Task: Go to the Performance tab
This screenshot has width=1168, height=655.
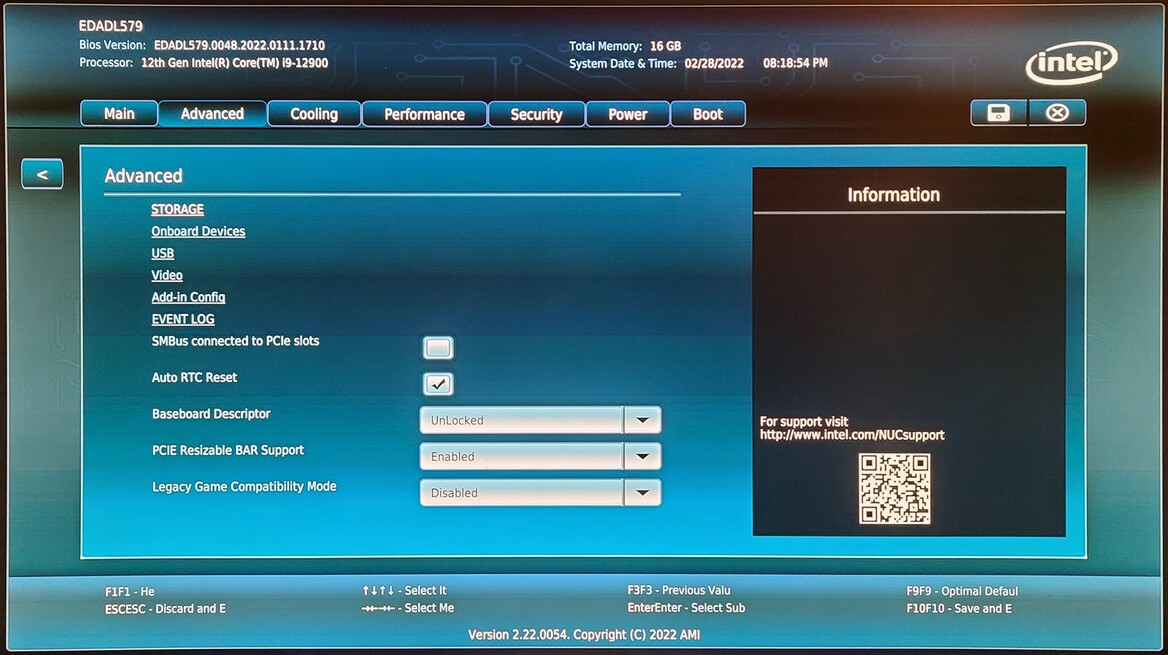Action: coord(425,114)
